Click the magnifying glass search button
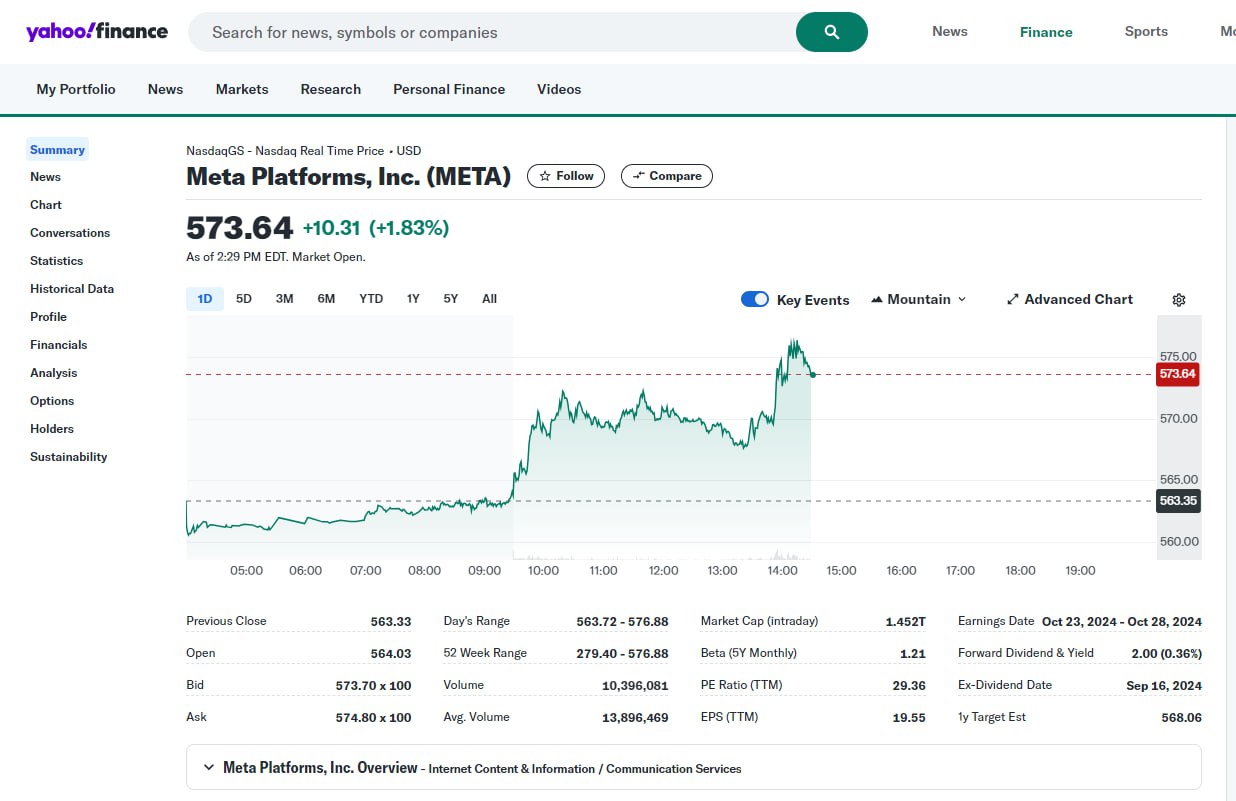Image resolution: width=1236 pixels, height=801 pixels. tap(831, 32)
